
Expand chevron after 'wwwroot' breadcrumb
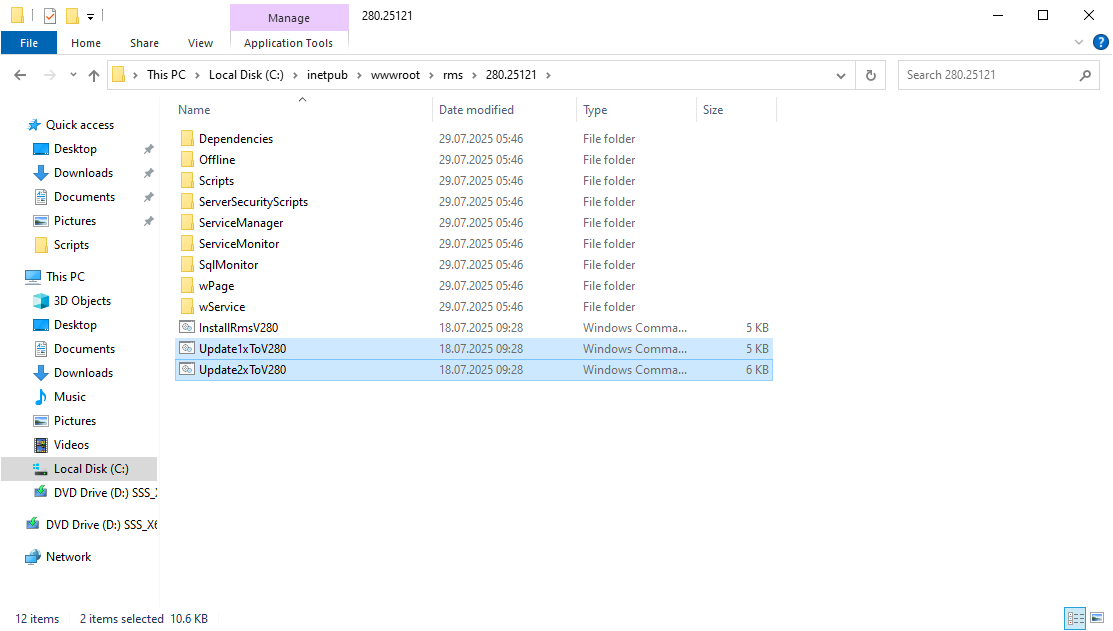431,75
